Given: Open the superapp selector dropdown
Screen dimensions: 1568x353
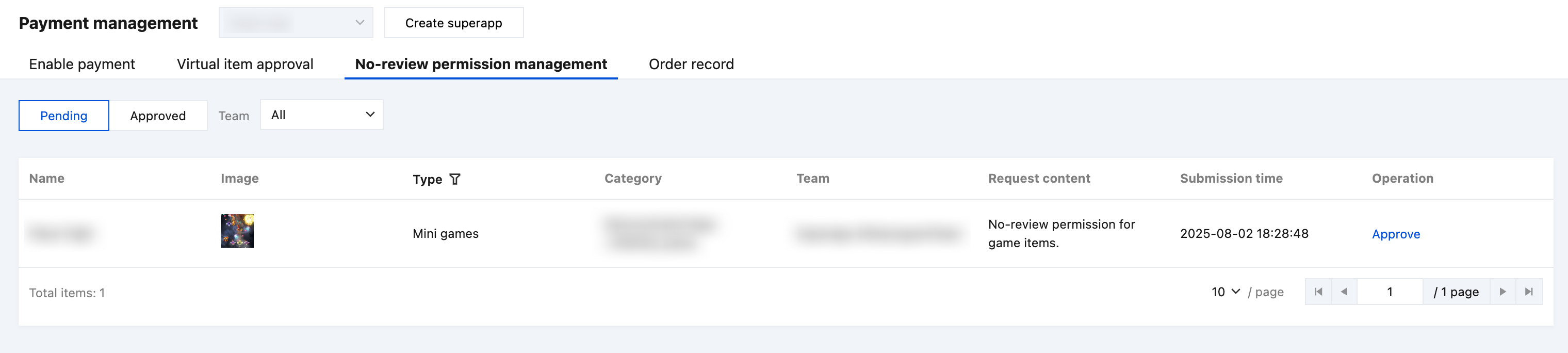Looking at the screenshot, I should coord(296,23).
